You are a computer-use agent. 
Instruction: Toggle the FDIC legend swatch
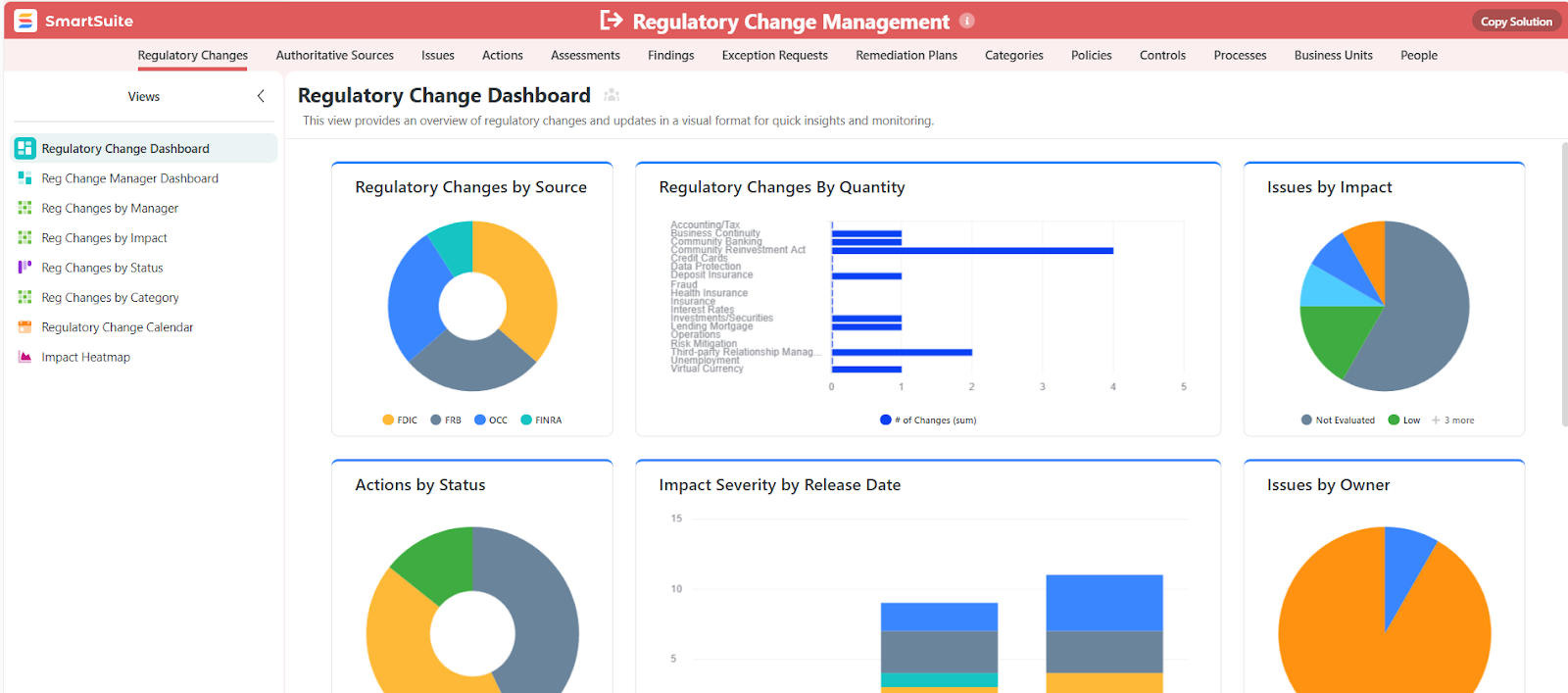pyautogui.click(x=388, y=420)
